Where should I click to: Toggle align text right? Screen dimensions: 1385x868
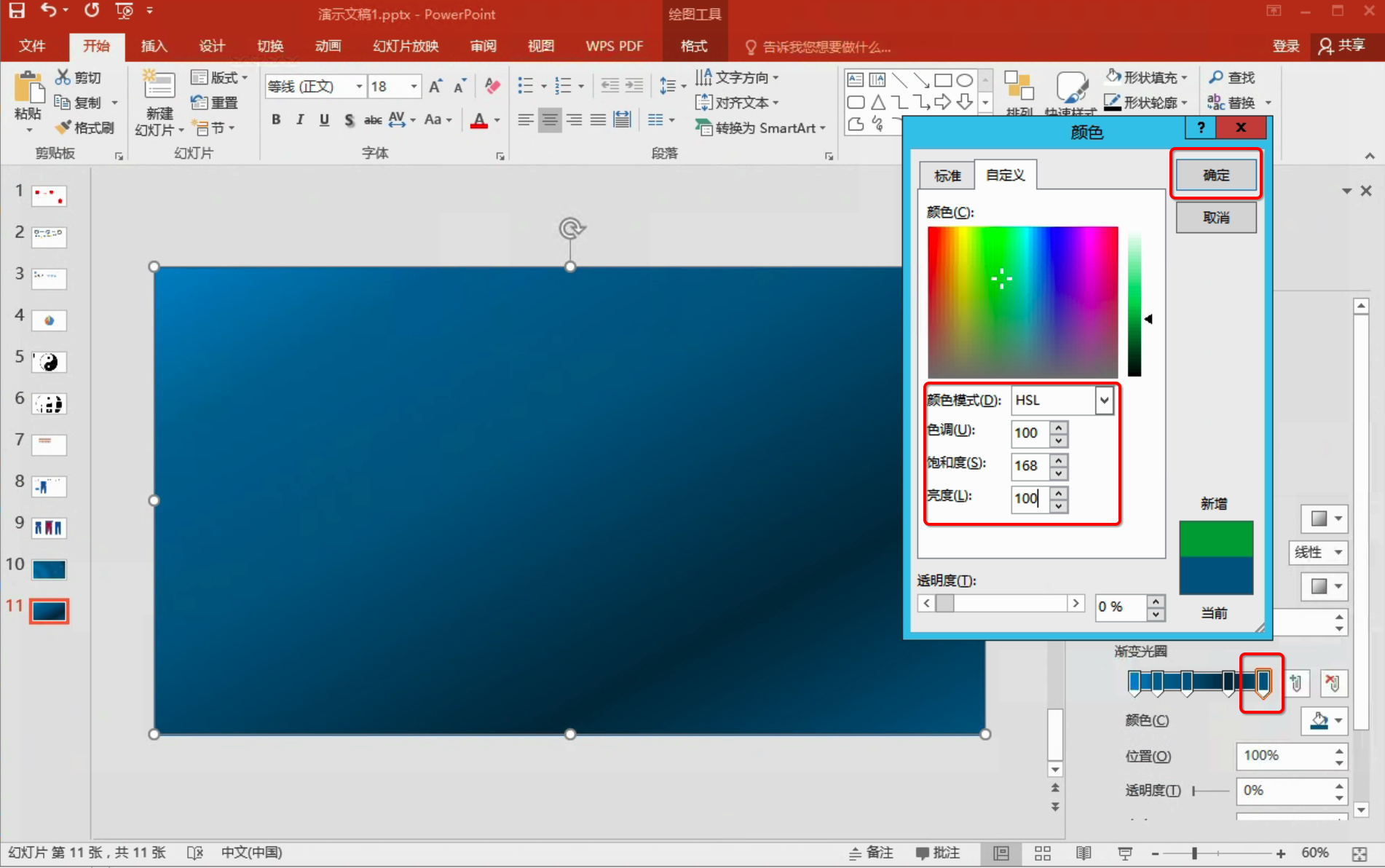pyautogui.click(x=574, y=119)
